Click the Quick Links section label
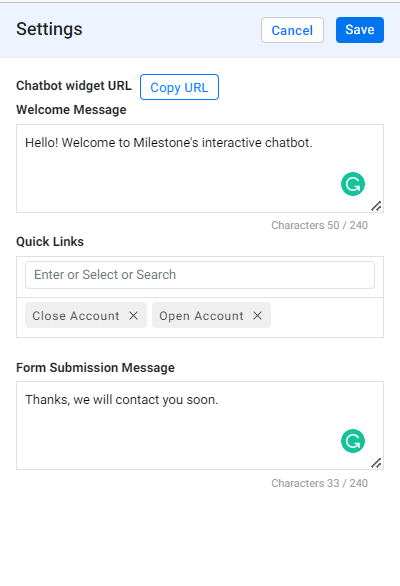This screenshot has height=586, width=400. (x=50, y=241)
